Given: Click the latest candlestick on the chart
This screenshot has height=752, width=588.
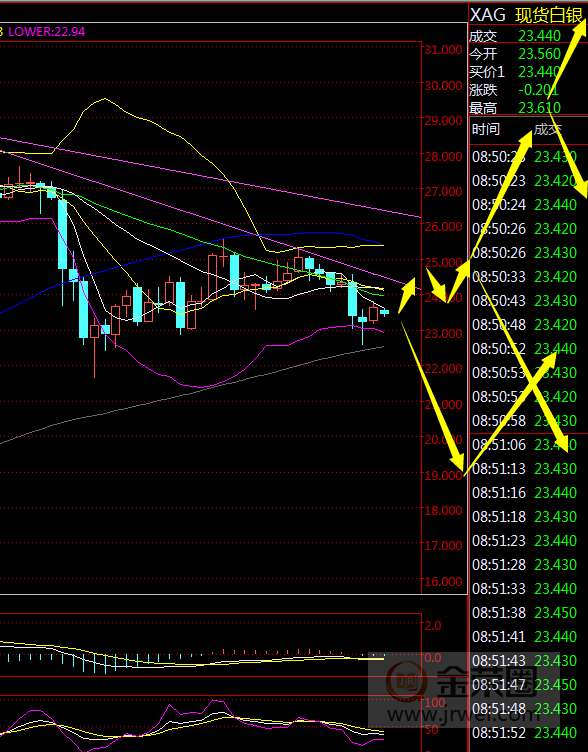Looking at the screenshot, I should (x=385, y=312).
